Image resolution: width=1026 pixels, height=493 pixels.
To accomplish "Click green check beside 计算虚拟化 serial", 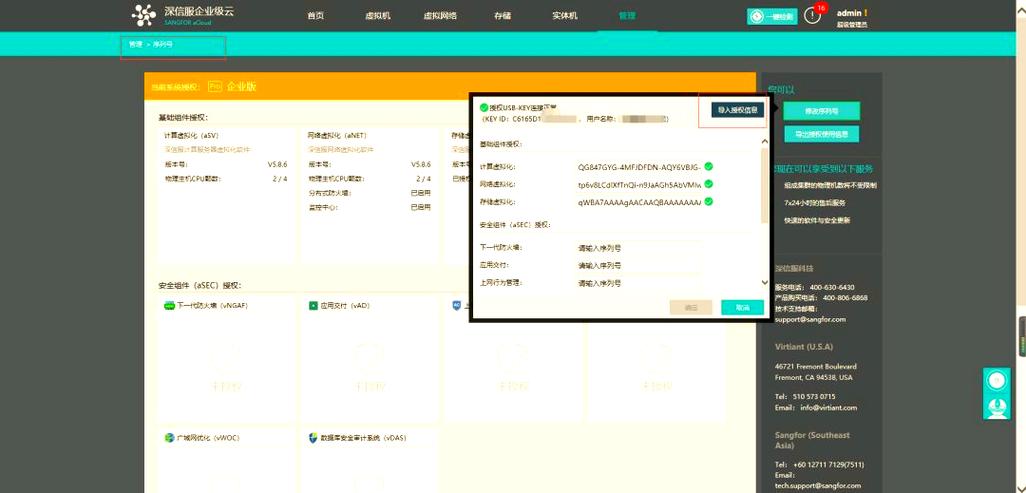I will pyautogui.click(x=709, y=166).
